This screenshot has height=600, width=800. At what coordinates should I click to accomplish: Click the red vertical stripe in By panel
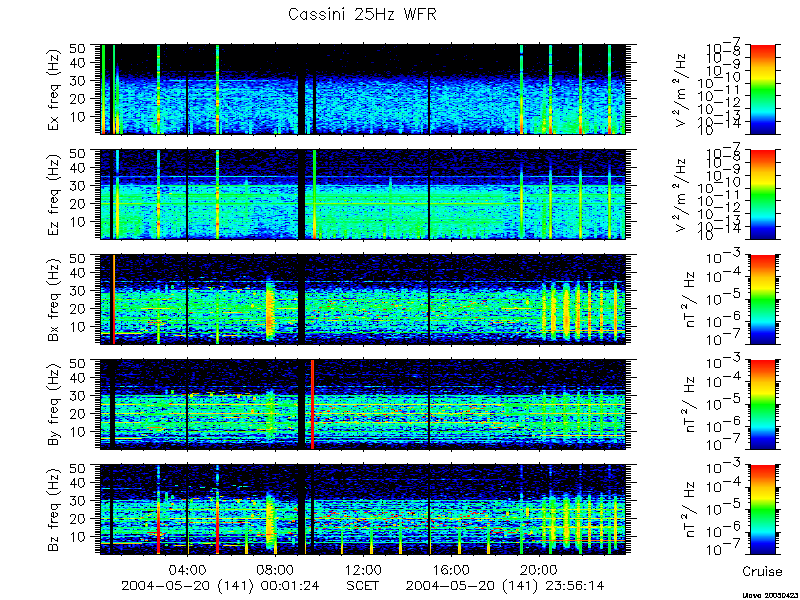(312, 405)
